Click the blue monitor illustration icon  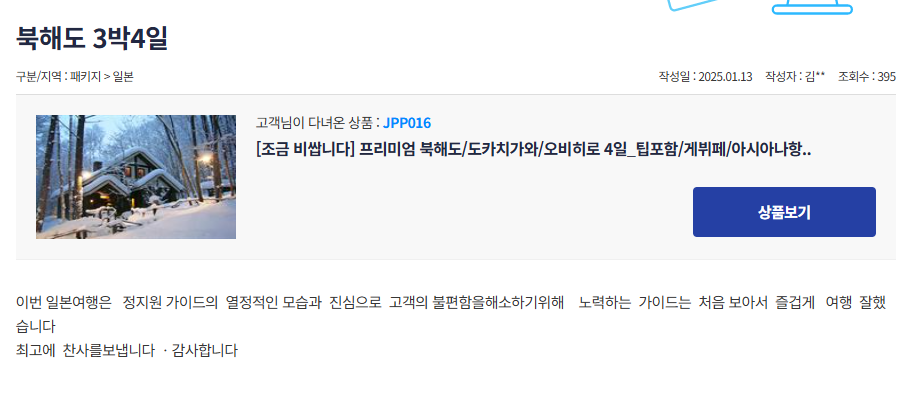point(812,6)
